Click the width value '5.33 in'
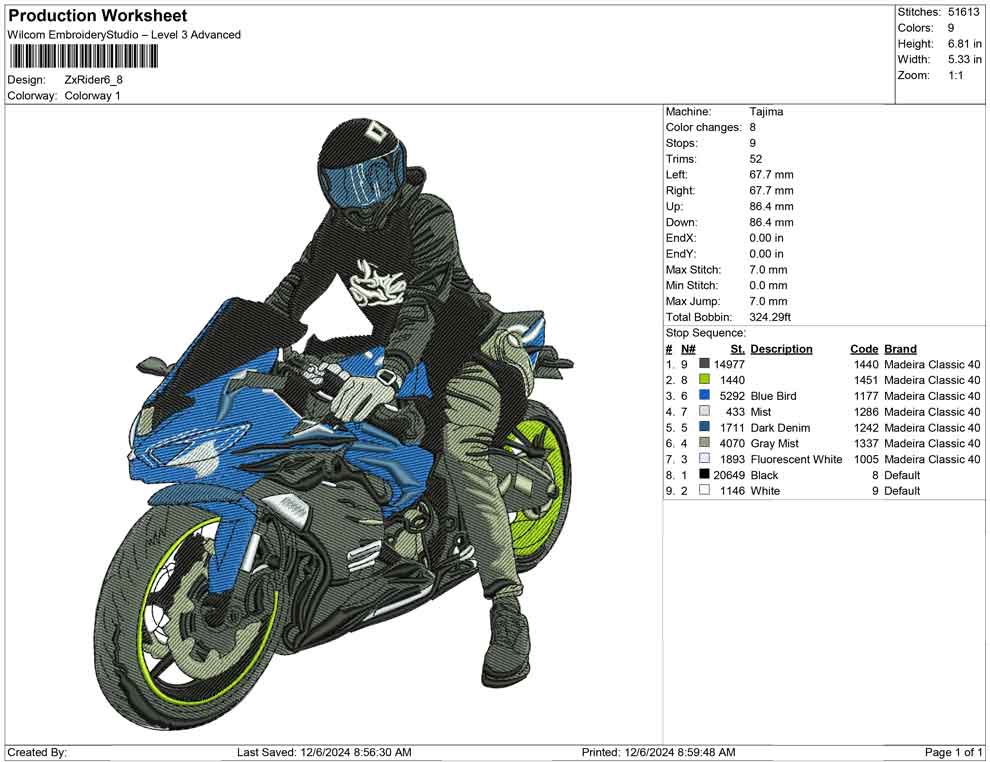Image resolution: width=990 pixels, height=762 pixels. click(965, 59)
